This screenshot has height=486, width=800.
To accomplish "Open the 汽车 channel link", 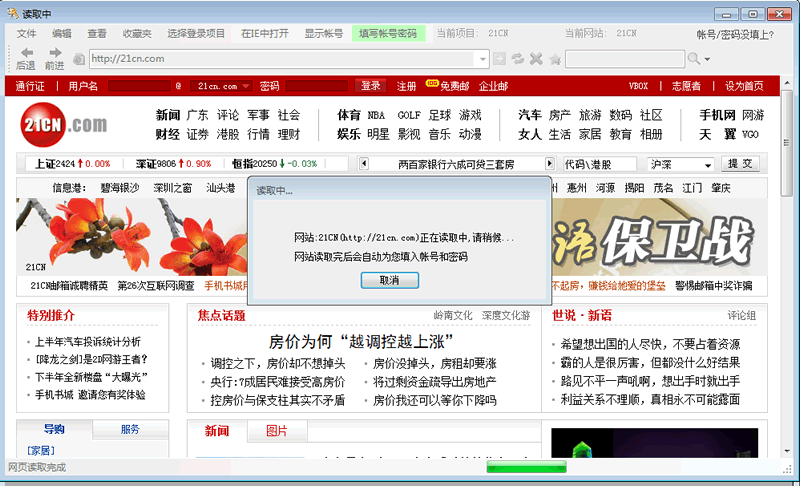I will point(530,115).
